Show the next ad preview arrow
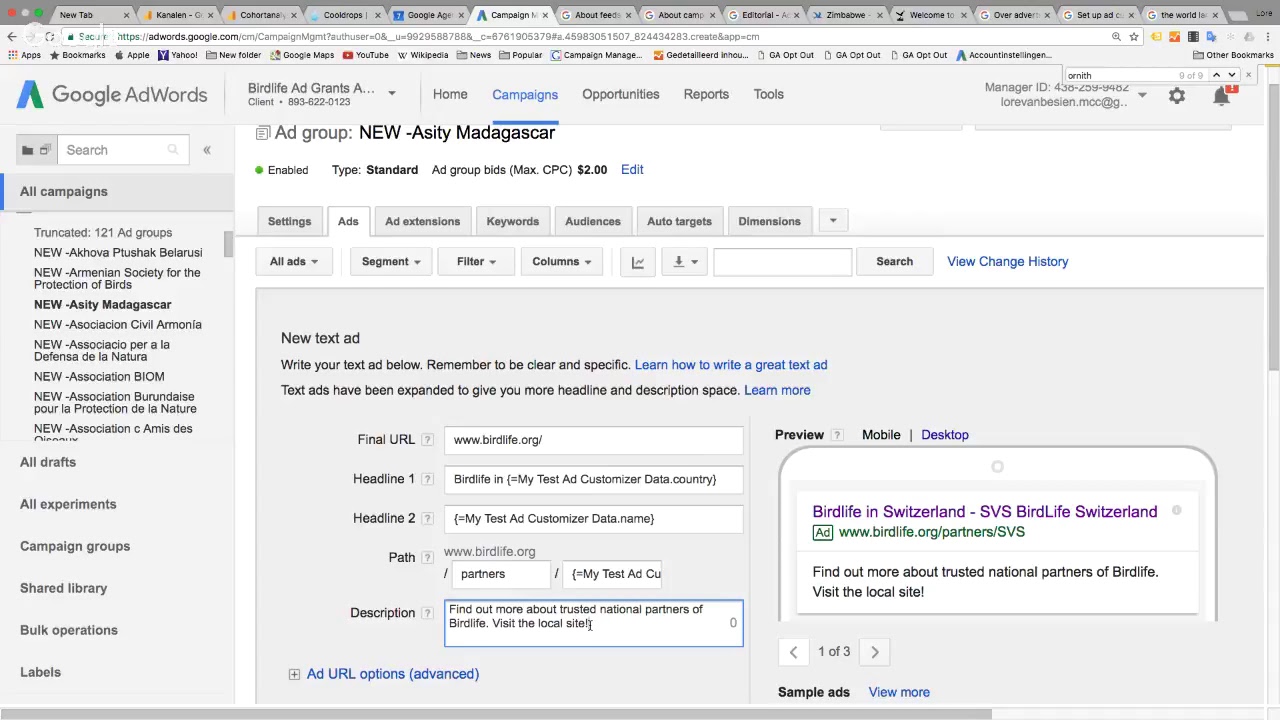 tap(875, 652)
